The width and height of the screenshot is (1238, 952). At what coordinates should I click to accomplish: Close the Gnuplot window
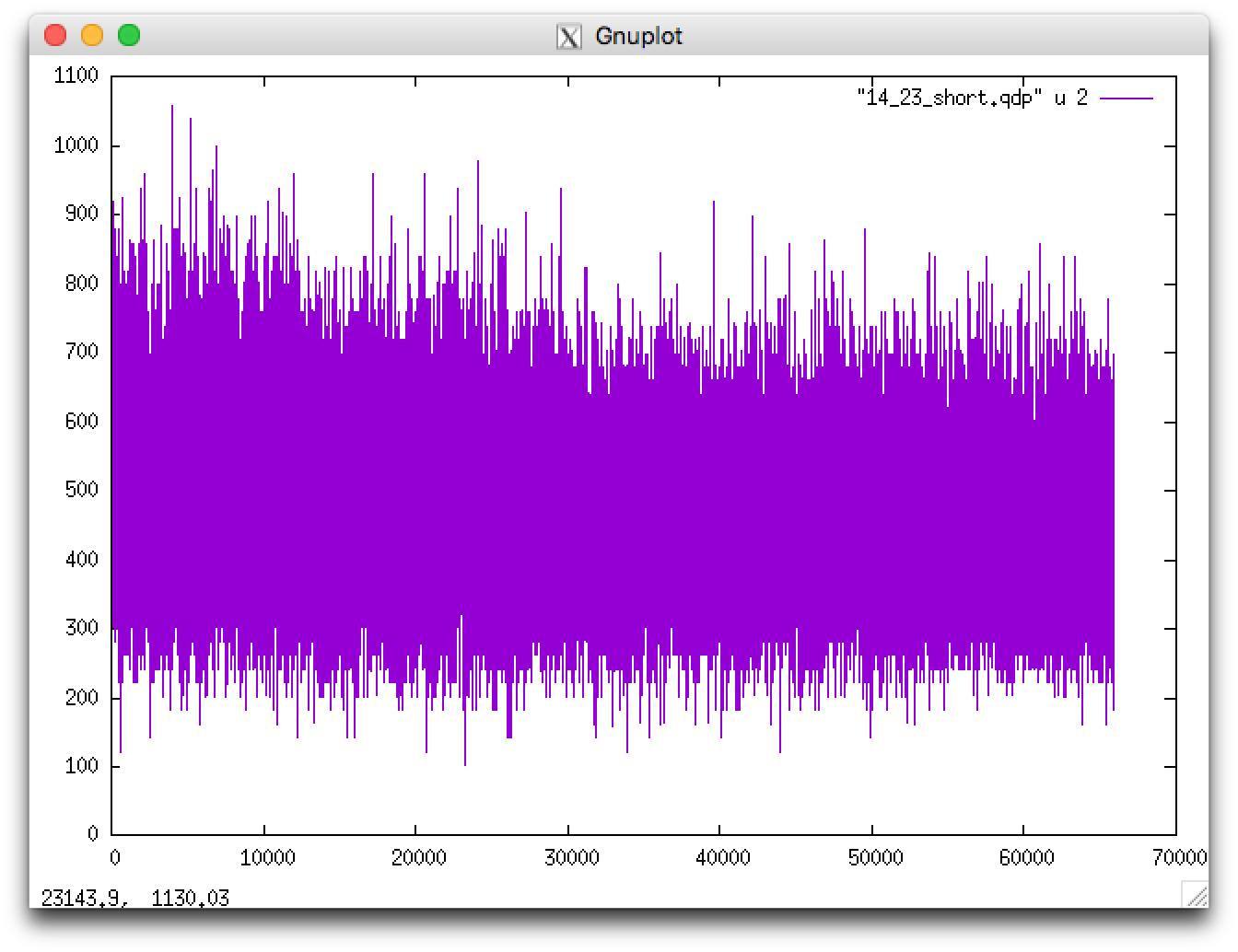point(55,34)
